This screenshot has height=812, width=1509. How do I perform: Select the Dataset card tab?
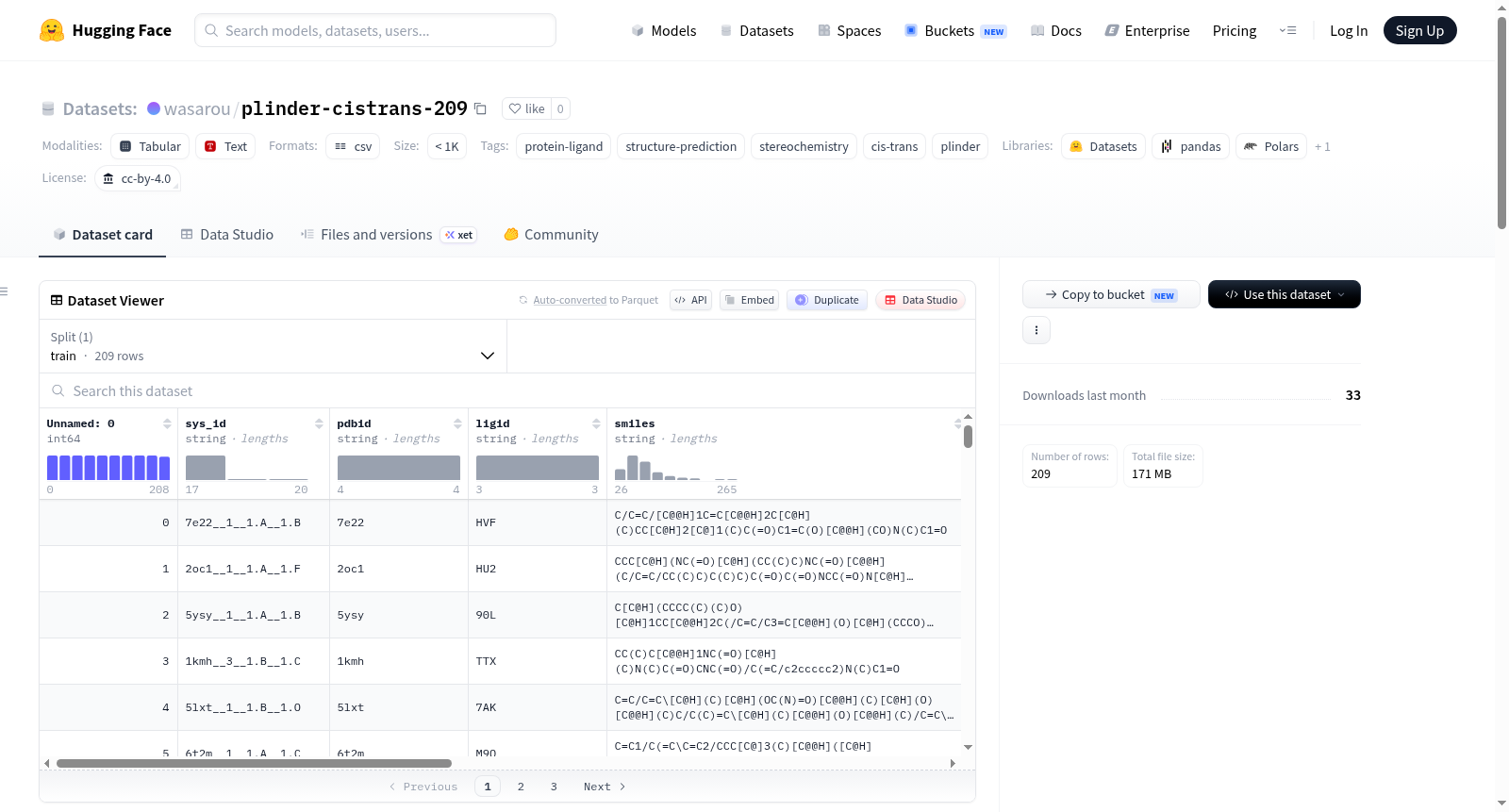[103, 235]
